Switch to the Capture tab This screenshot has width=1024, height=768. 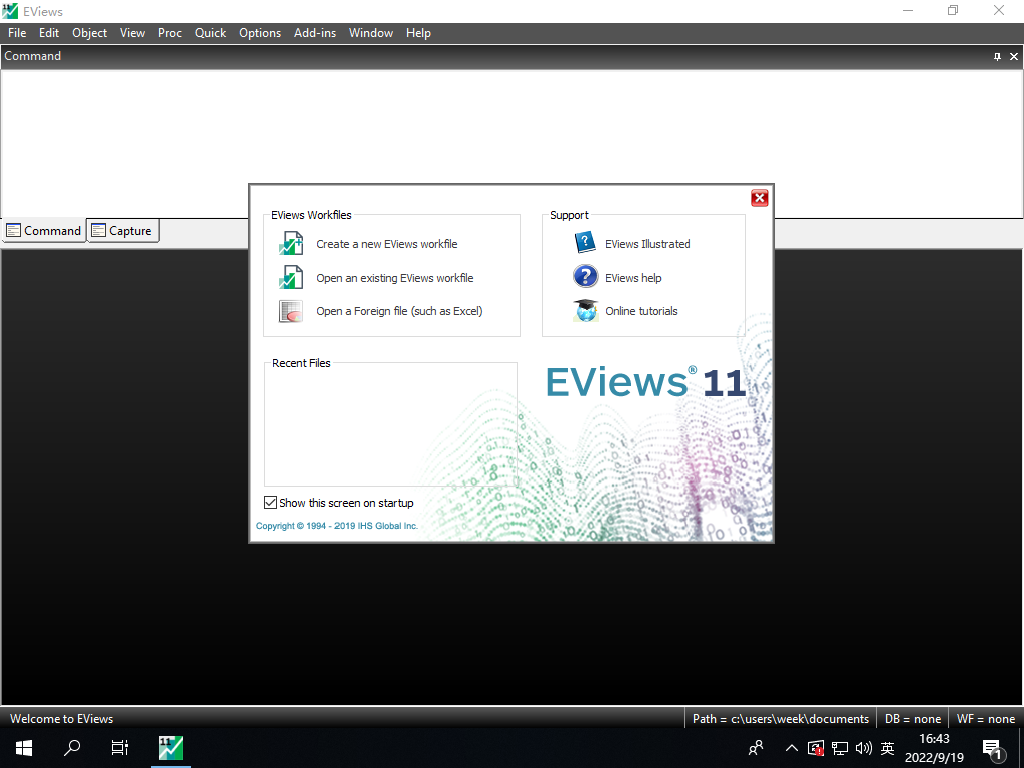123,231
